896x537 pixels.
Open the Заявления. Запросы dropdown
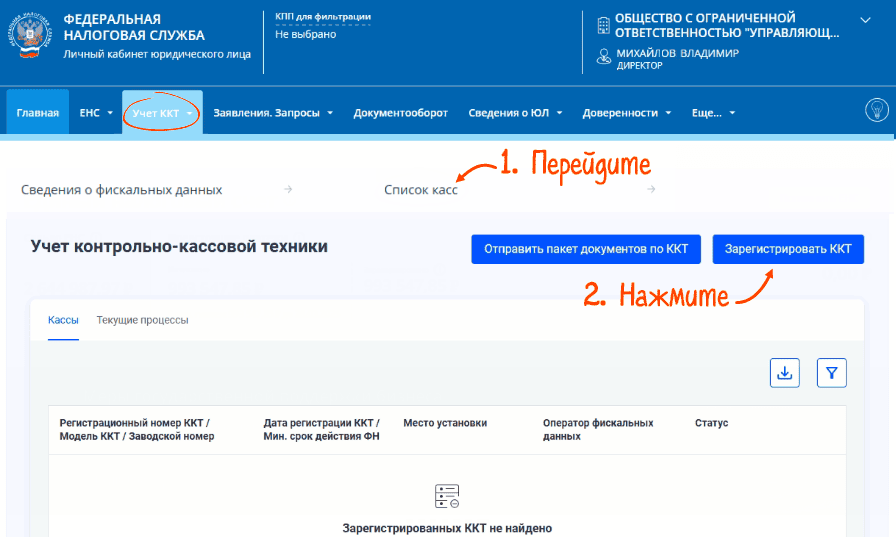[273, 113]
